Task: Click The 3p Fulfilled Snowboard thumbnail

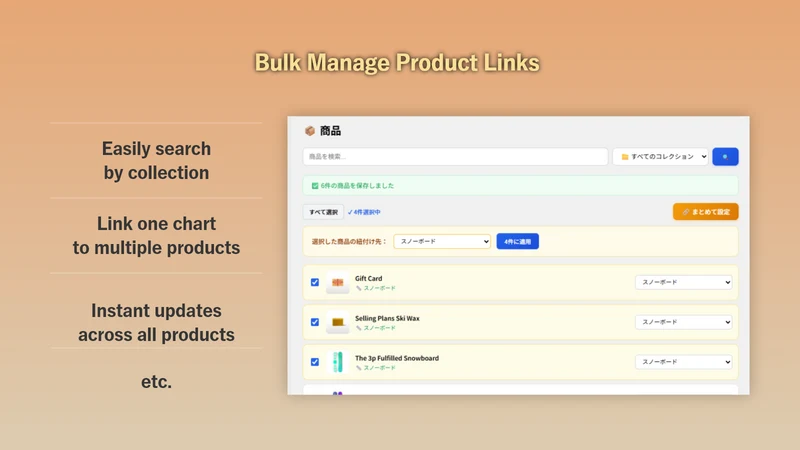Action: (337, 362)
